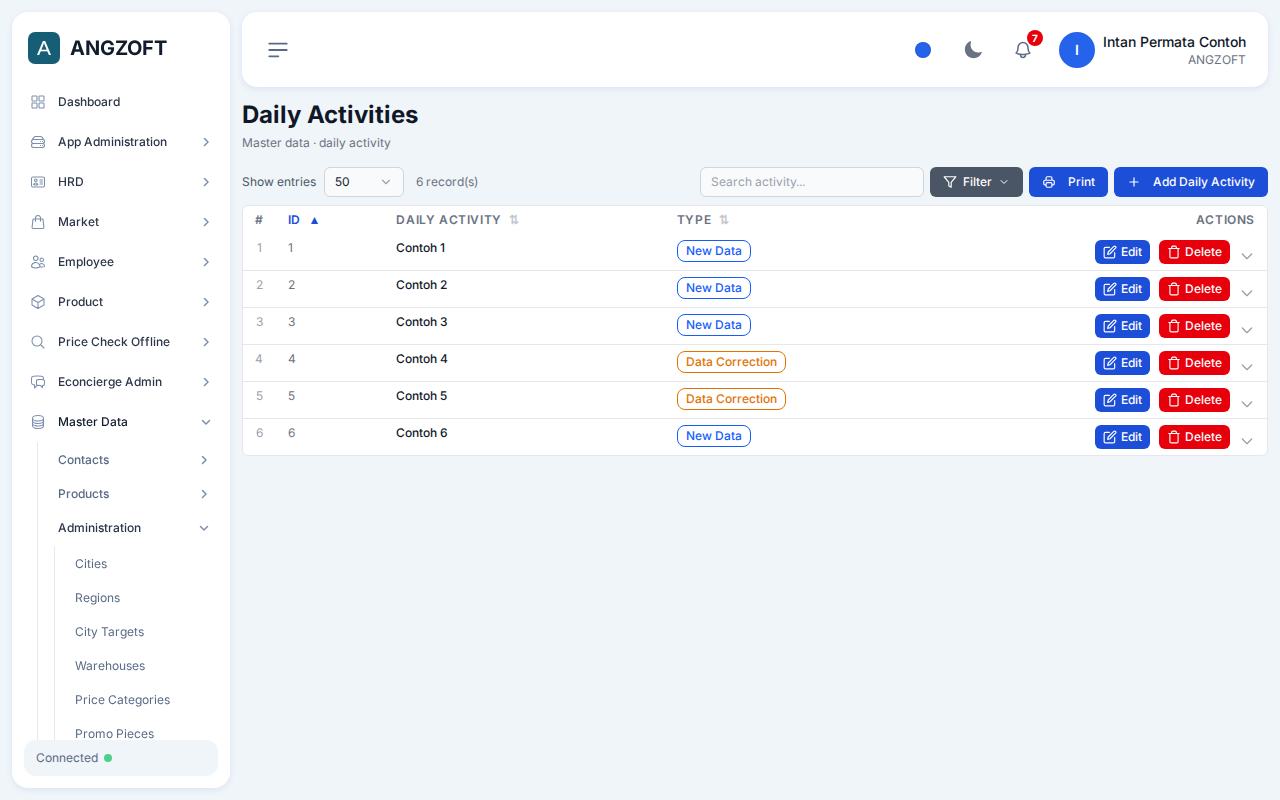This screenshot has height=800, width=1280.
Task: Go to City Targets
Action: pos(109,632)
